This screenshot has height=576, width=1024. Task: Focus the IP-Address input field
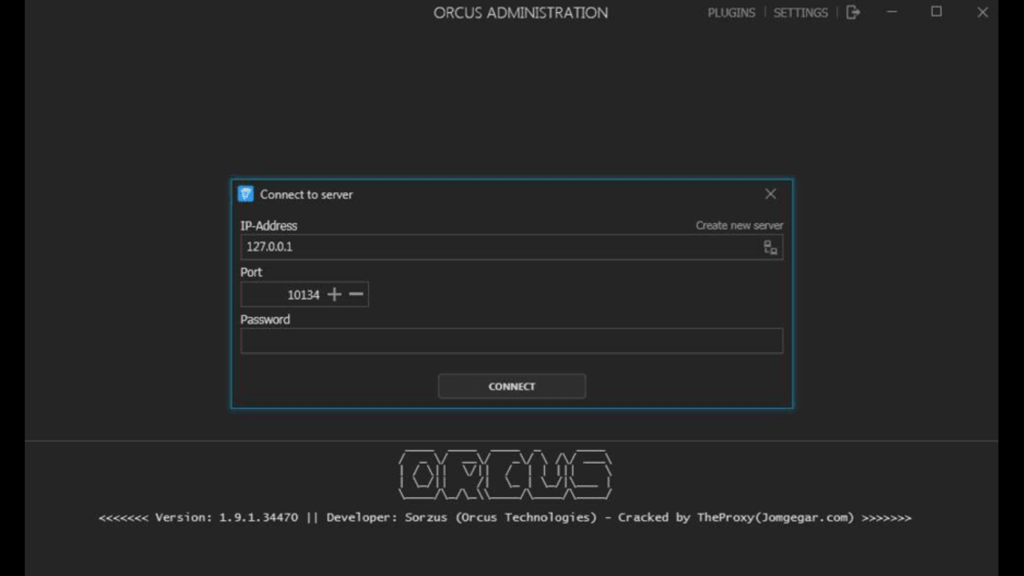click(x=511, y=247)
